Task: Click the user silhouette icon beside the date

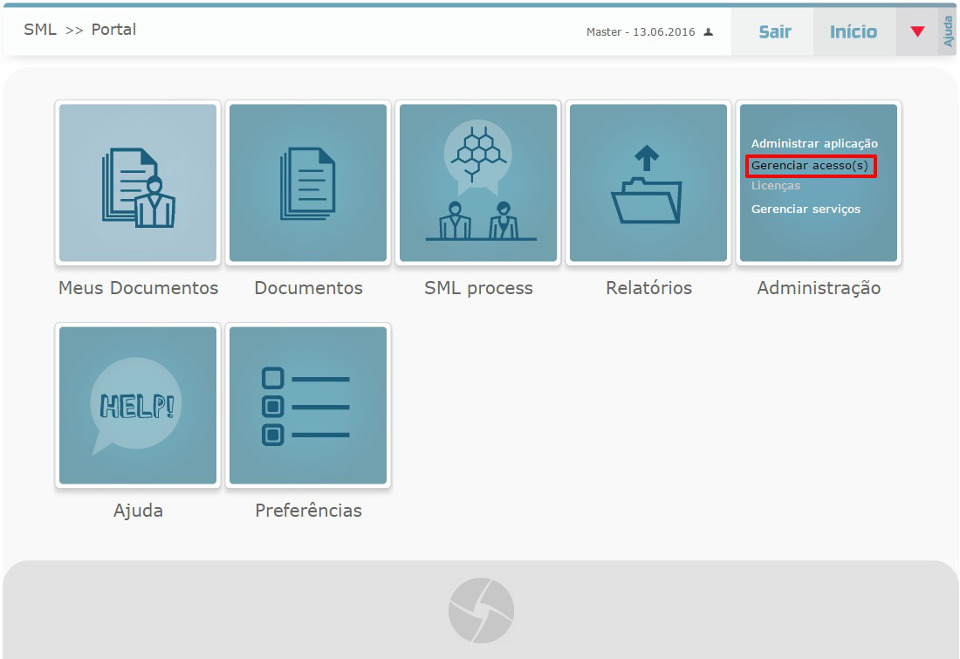Action: click(707, 31)
